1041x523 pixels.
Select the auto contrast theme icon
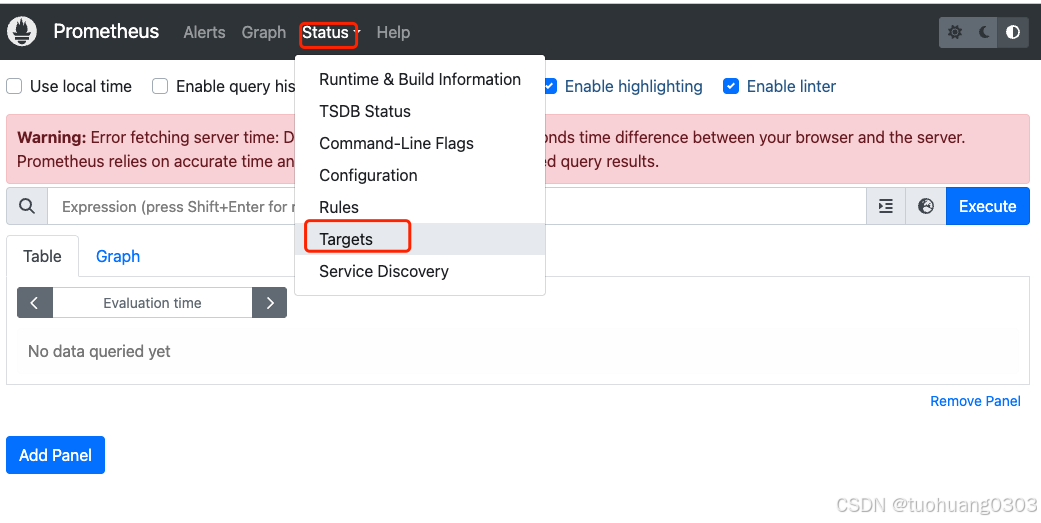(x=1012, y=32)
